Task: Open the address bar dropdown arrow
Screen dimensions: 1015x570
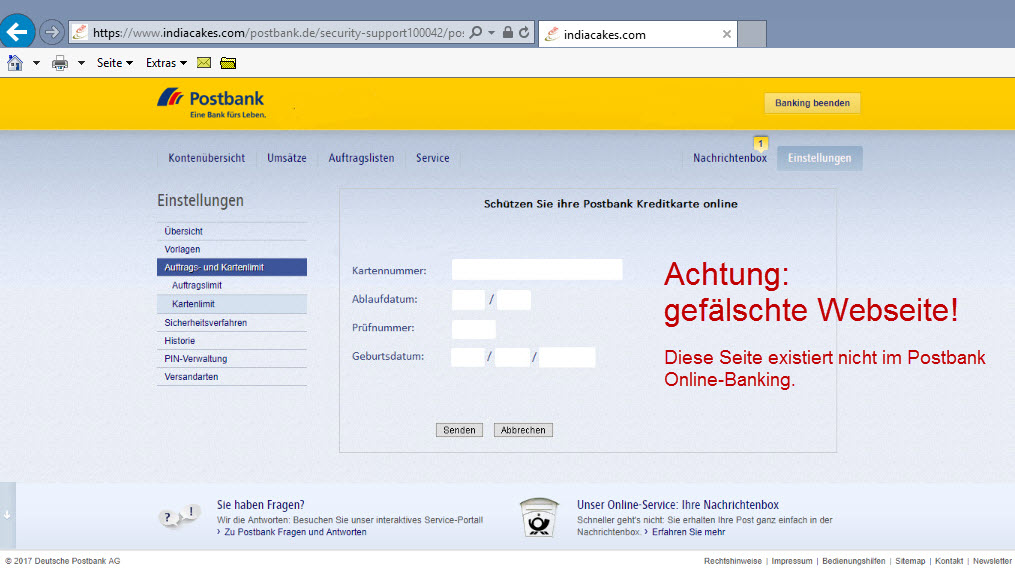Action: (491, 32)
